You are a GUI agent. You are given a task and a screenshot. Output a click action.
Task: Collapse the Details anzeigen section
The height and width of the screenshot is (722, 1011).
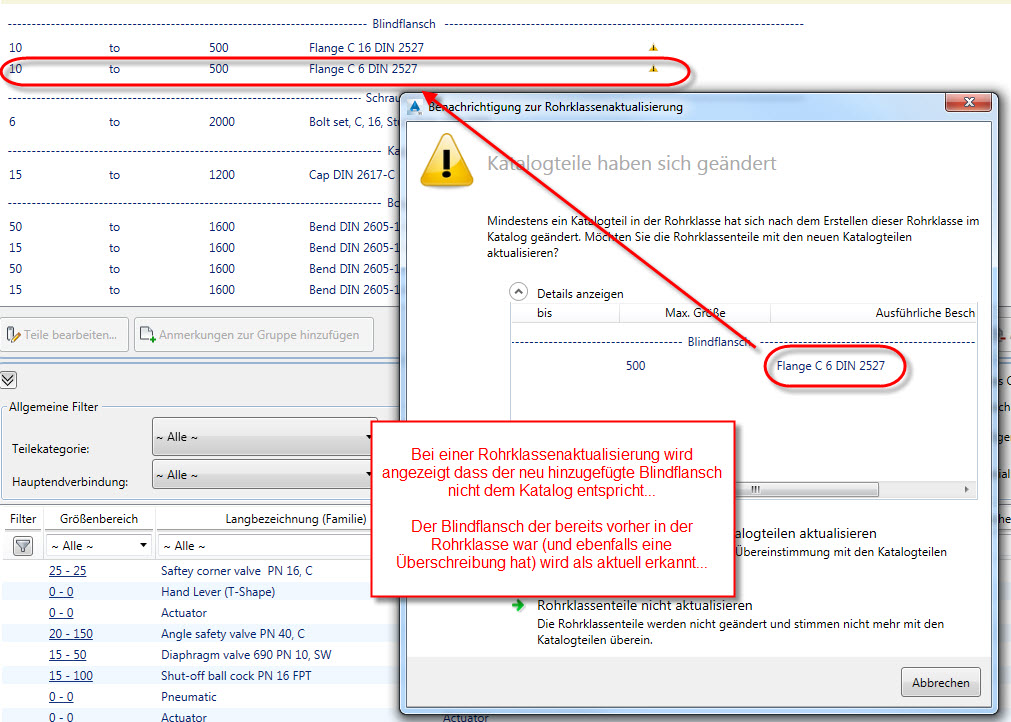(518, 293)
